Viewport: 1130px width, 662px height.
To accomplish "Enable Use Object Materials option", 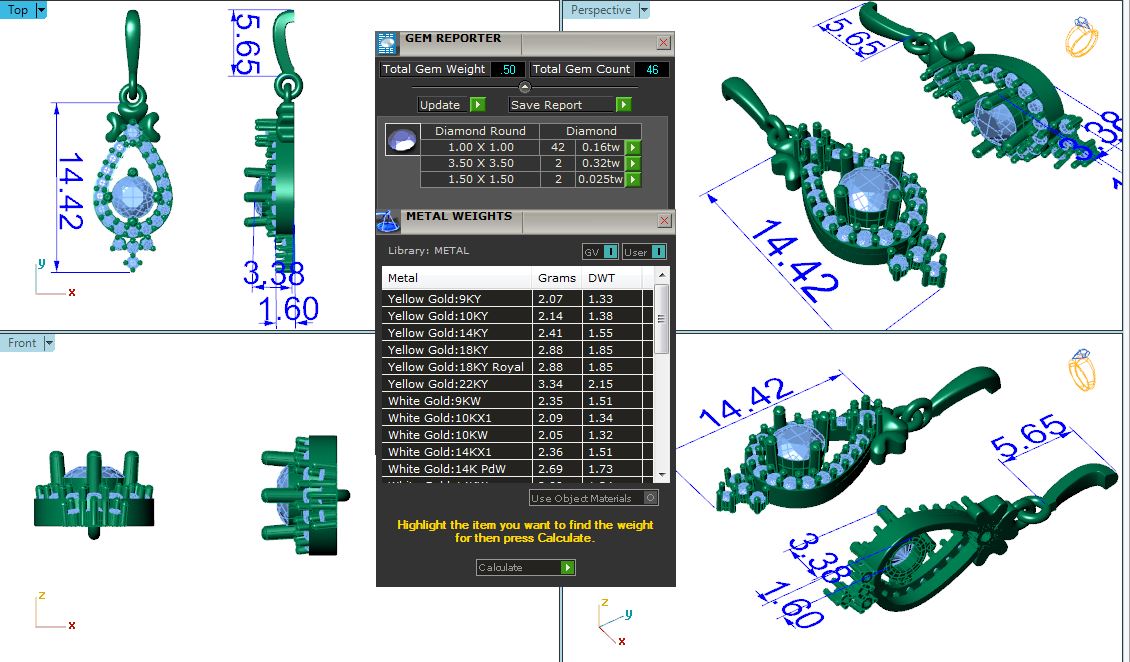I will pos(651,498).
